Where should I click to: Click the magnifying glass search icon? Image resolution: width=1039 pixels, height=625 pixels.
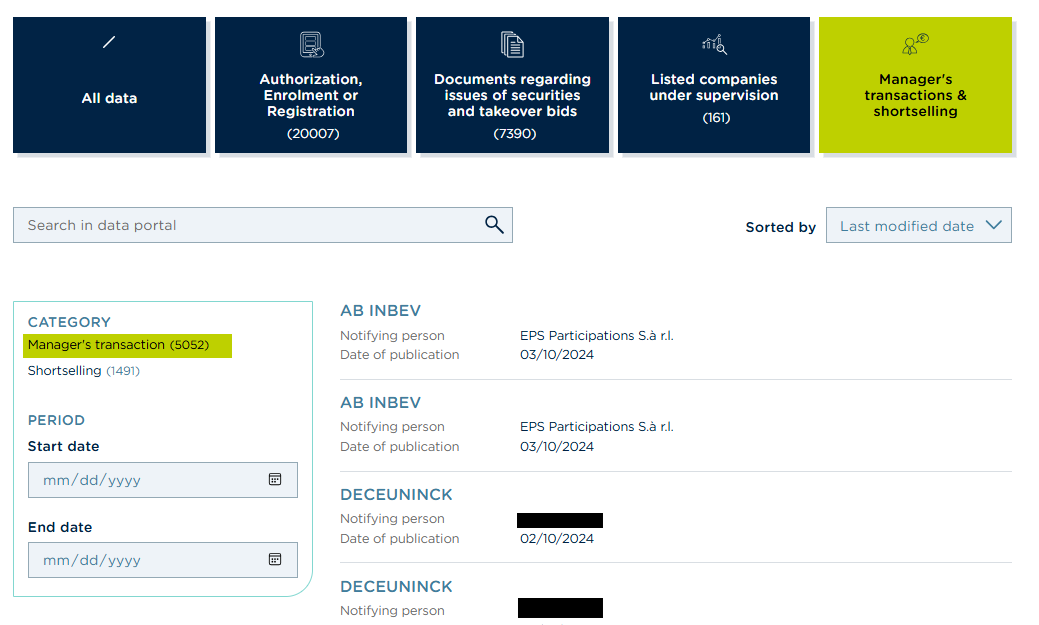(x=494, y=224)
